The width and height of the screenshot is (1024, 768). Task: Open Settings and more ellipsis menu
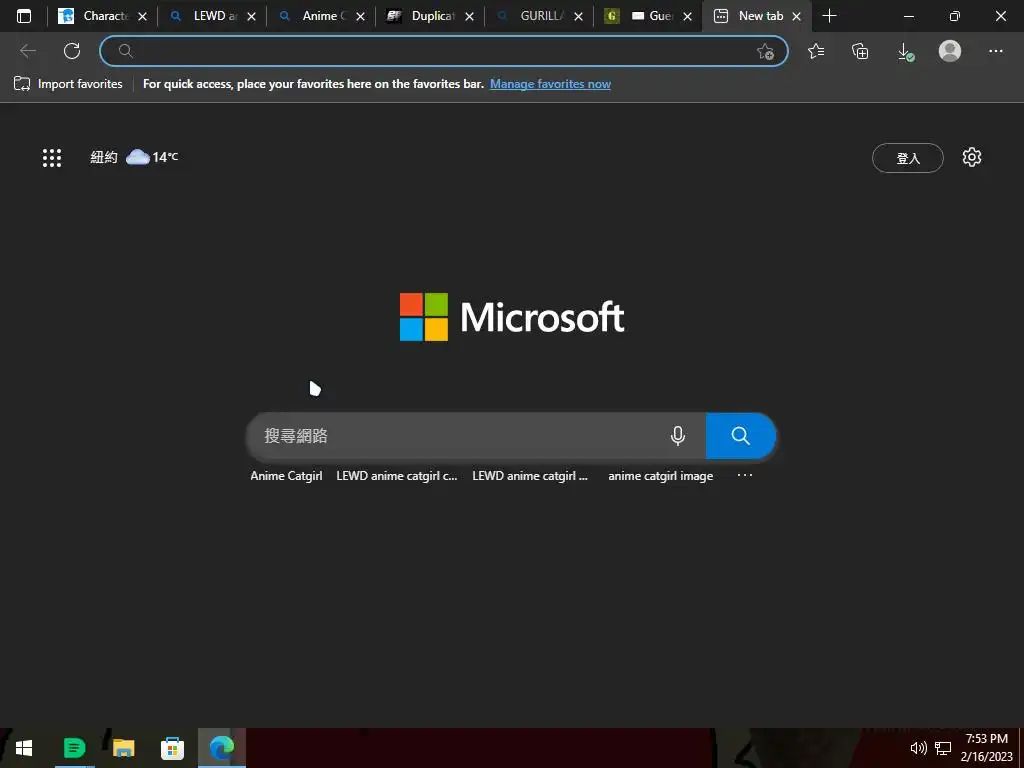pos(995,51)
